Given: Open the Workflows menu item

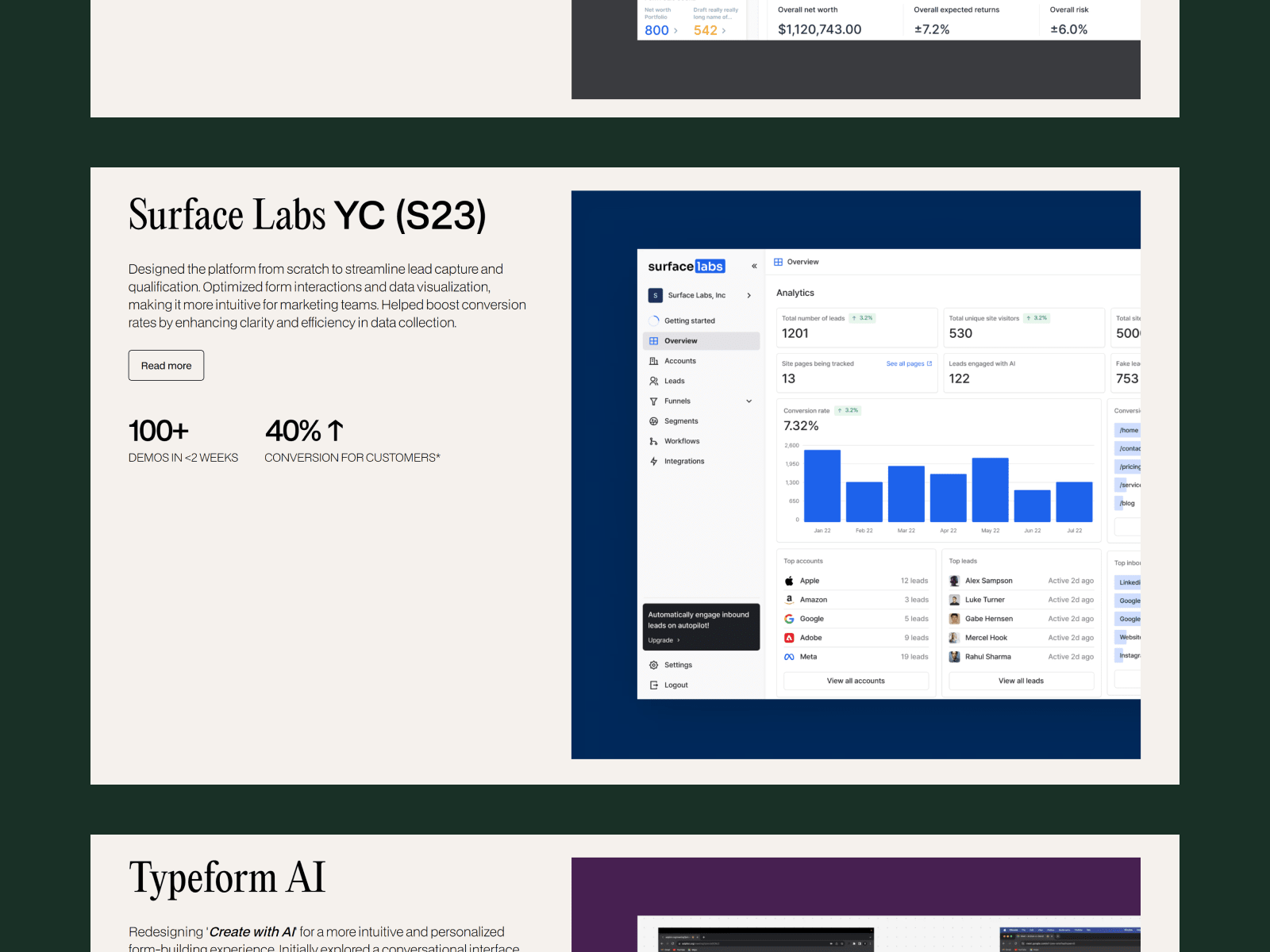Looking at the screenshot, I should [701, 441].
